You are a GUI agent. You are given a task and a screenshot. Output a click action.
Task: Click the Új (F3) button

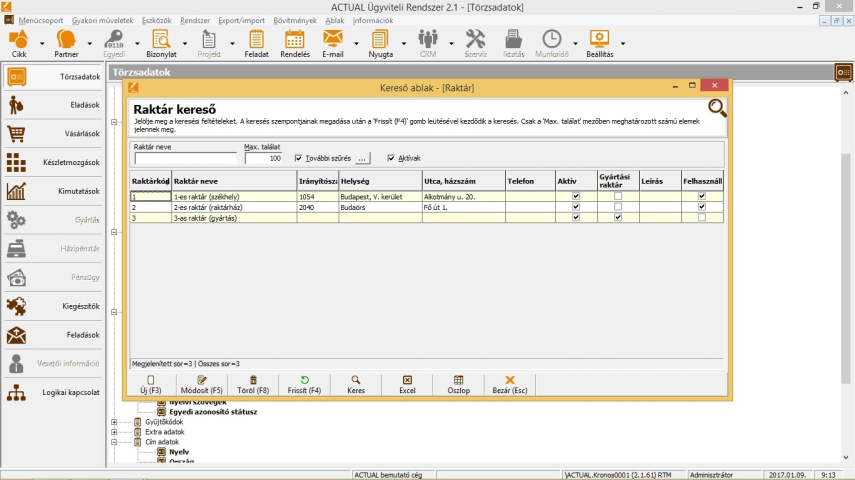coord(150,385)
